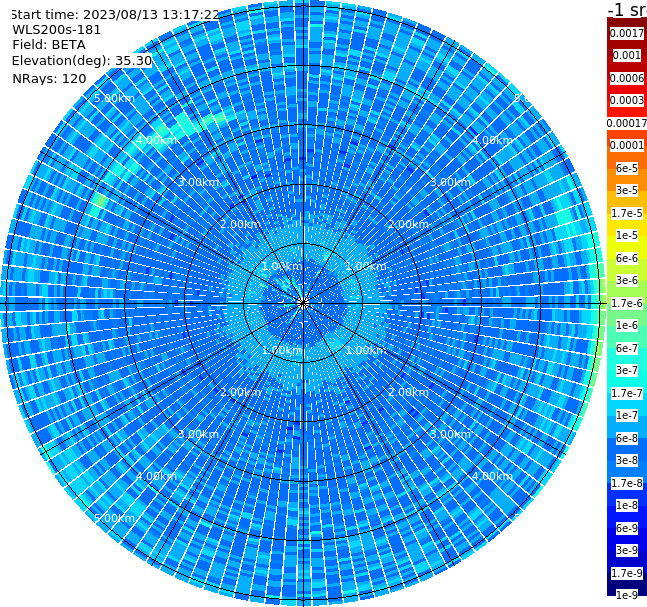This screenshot has width=647, height=607.
Task: Select the northeast 4.00km range label
Action: pyautogui.click(x=492, y=140)
